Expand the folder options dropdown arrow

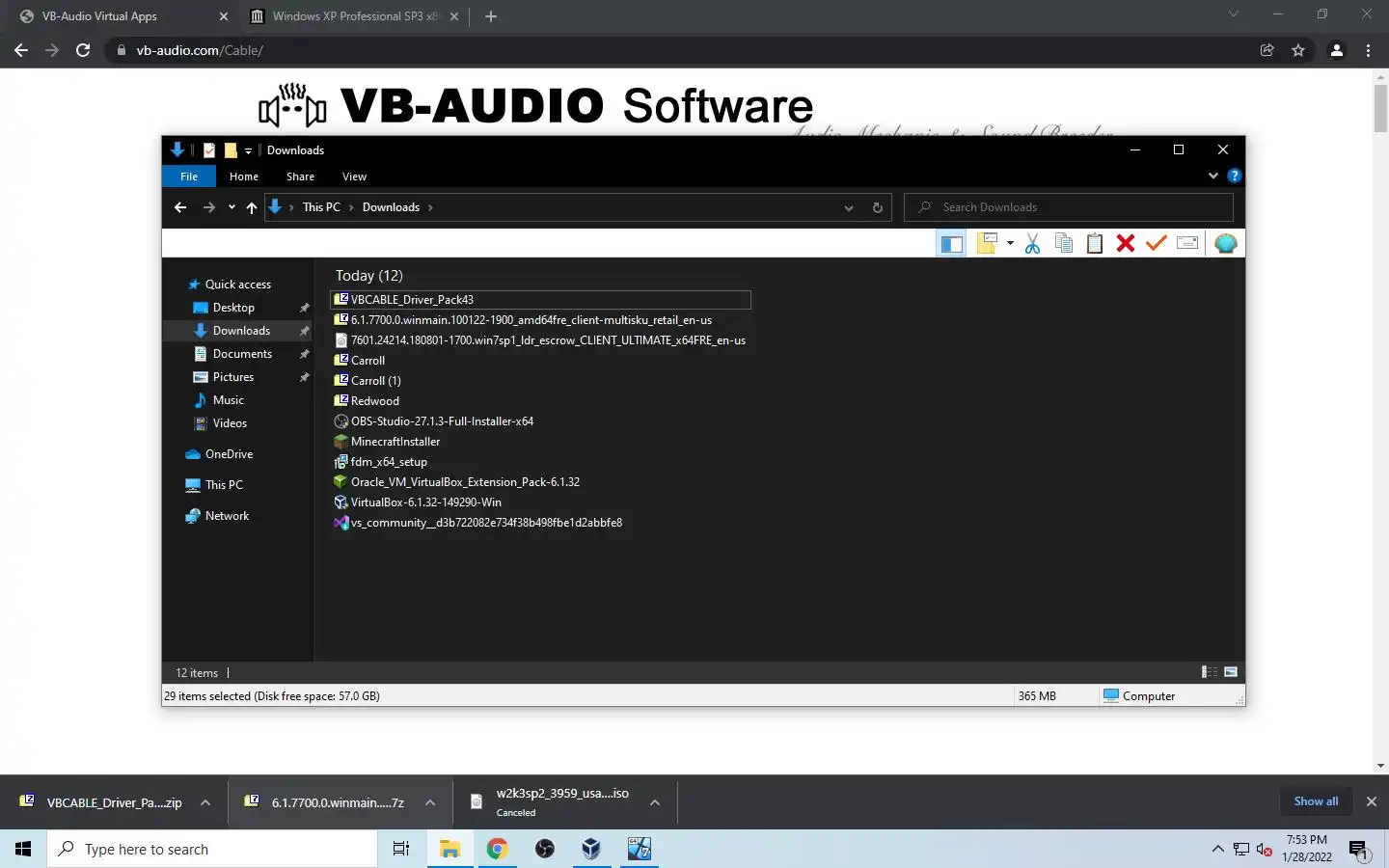click(x=1010, y=244)
